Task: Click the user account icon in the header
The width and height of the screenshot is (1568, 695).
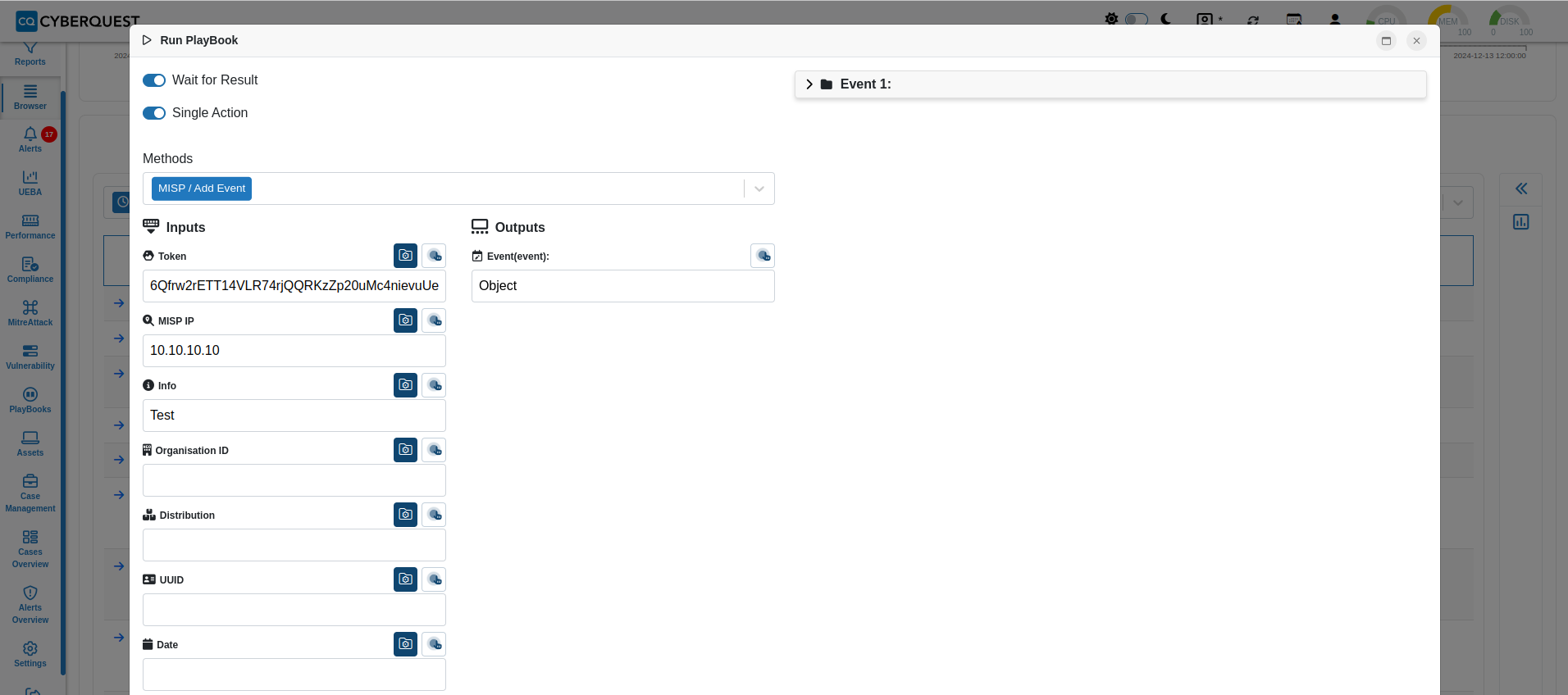Action: tap(1334, 20)
